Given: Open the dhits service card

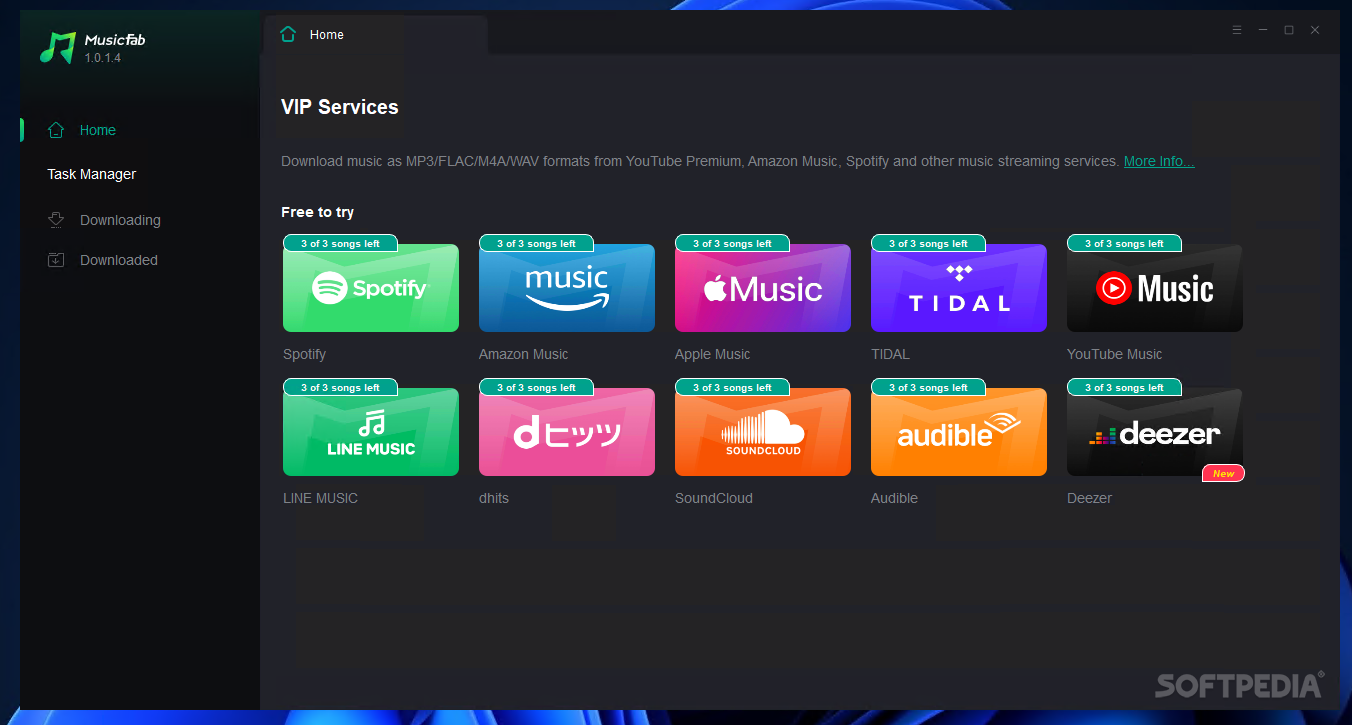Looking at the screenshot, I should (567, 432).
